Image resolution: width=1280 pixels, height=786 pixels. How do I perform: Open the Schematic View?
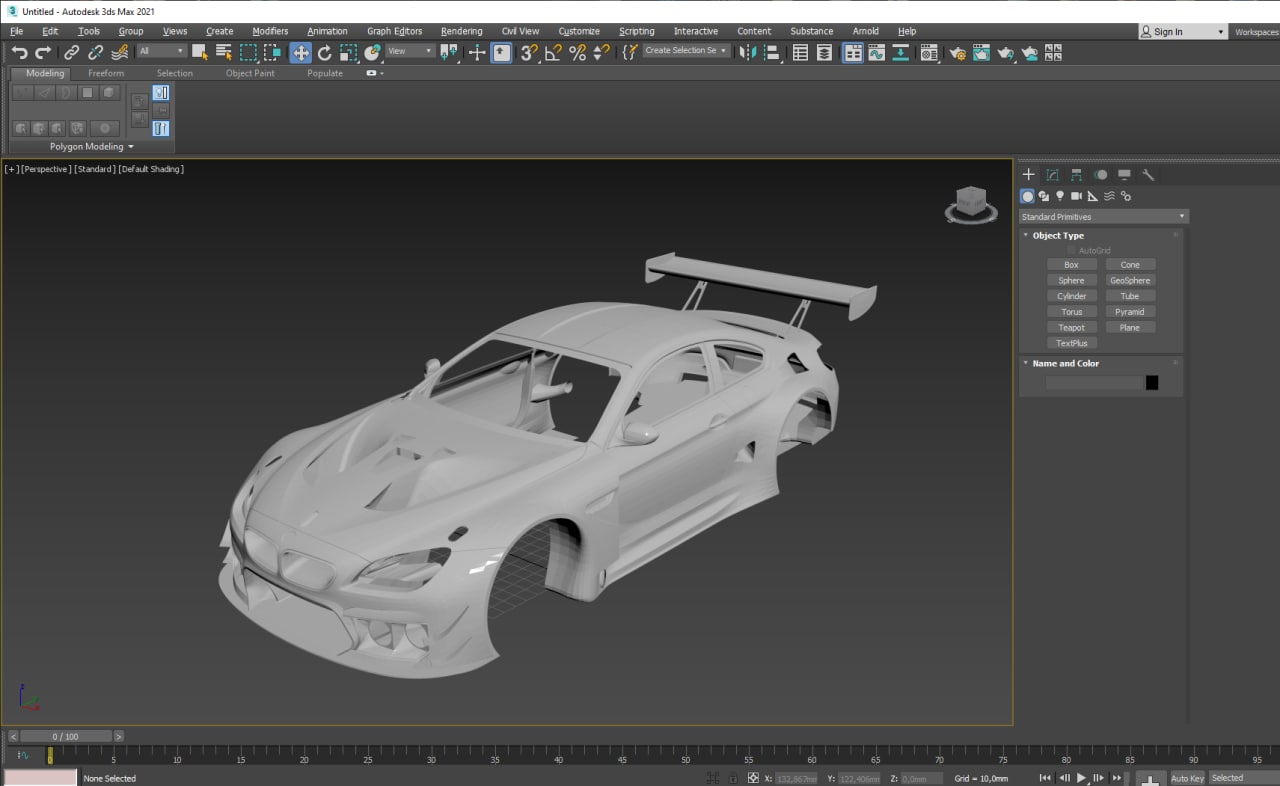point(901,52)
